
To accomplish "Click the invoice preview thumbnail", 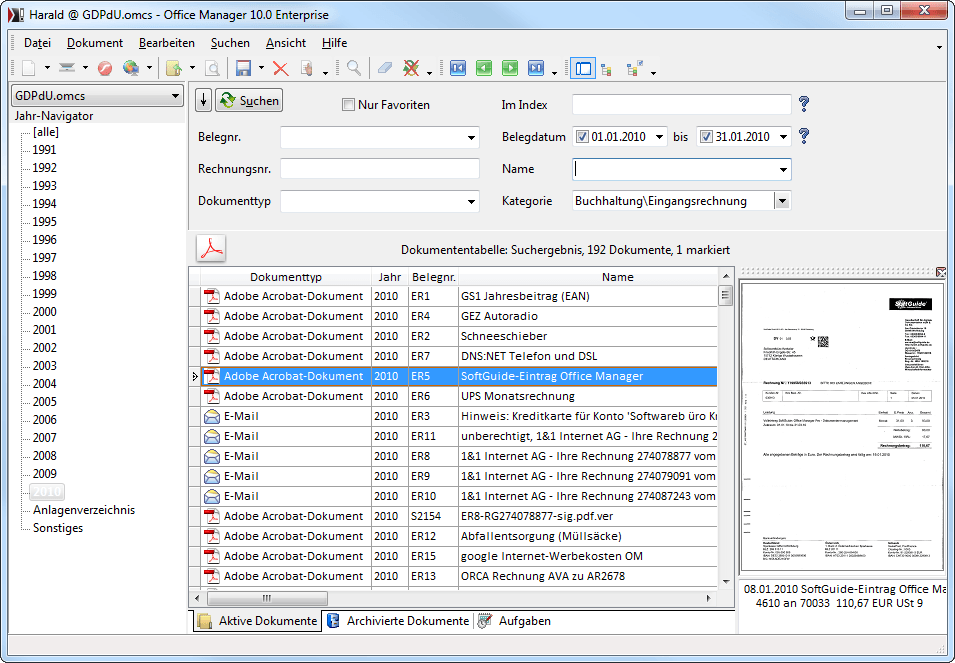I will pyautogui.click(x=842, y=426).
